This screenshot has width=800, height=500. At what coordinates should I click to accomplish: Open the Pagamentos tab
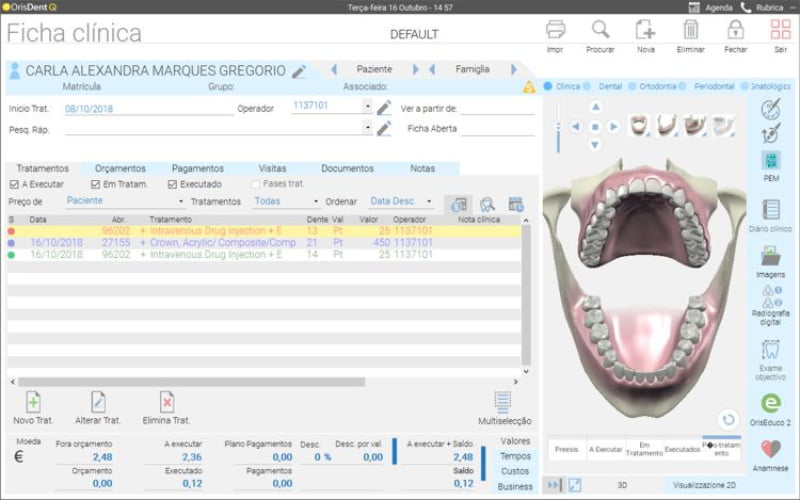197,168
